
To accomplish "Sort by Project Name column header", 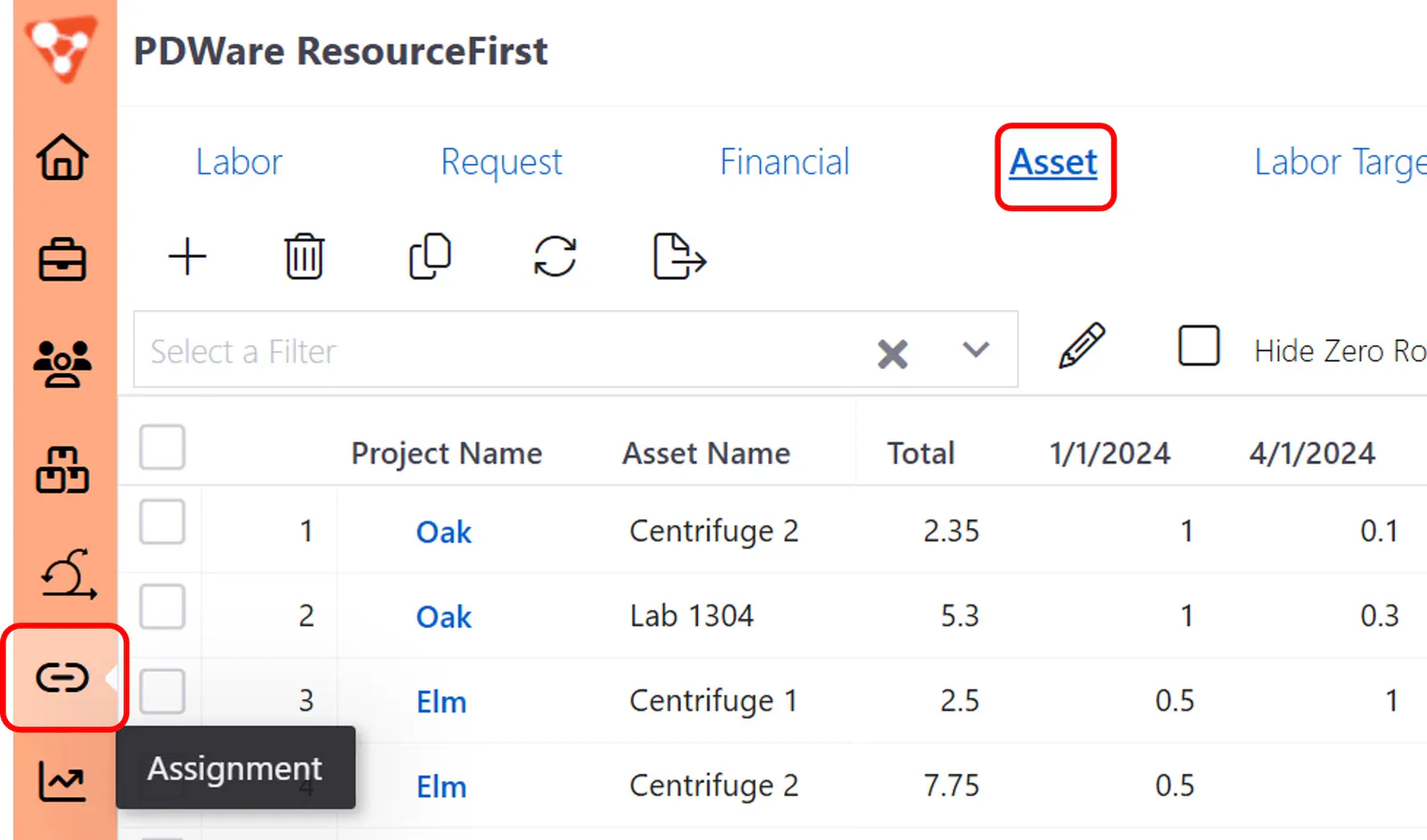I will click(x=446, y=454).
